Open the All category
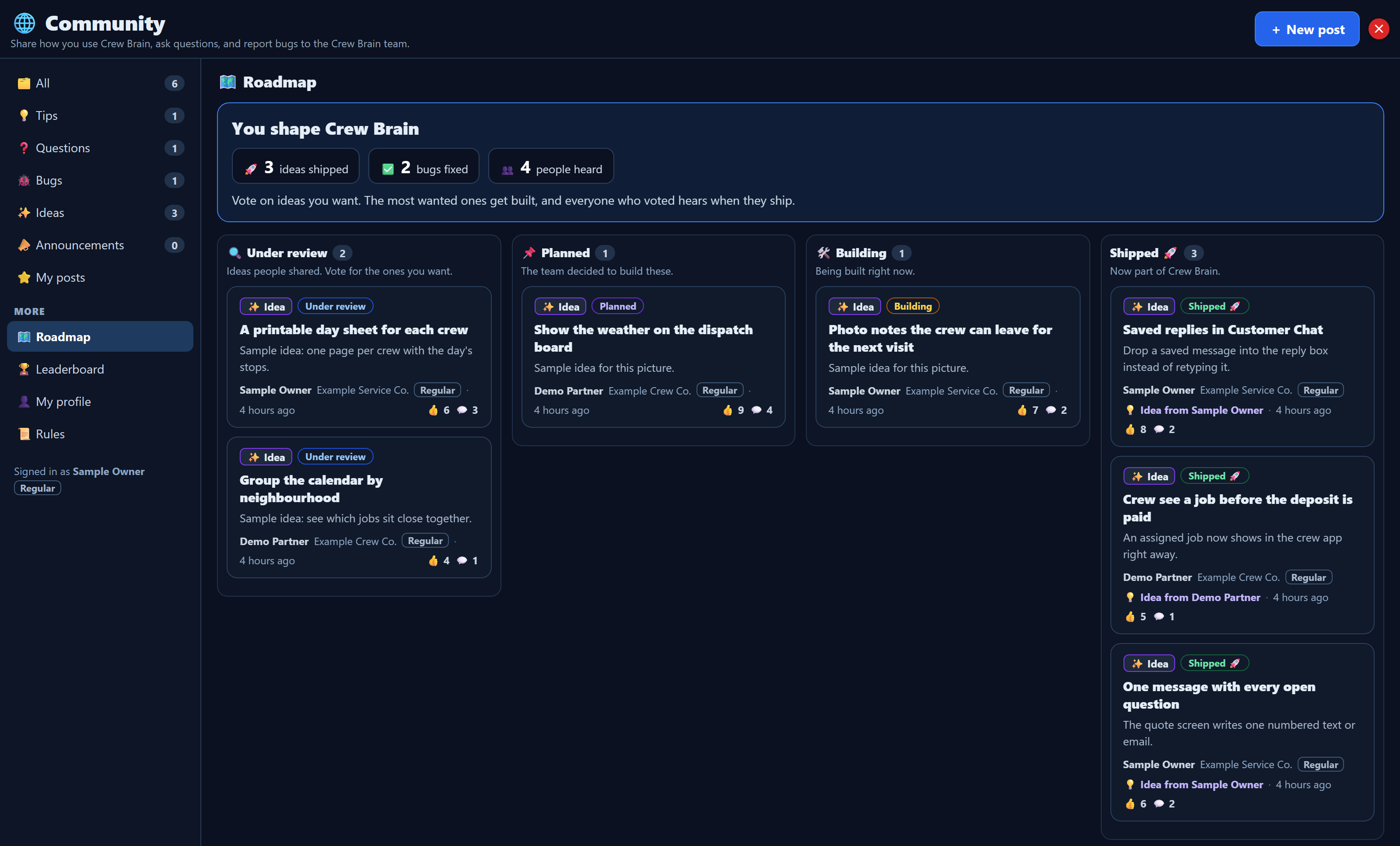Image resolution: width=1400 pixels, height=846 pixels. point(100,84)
